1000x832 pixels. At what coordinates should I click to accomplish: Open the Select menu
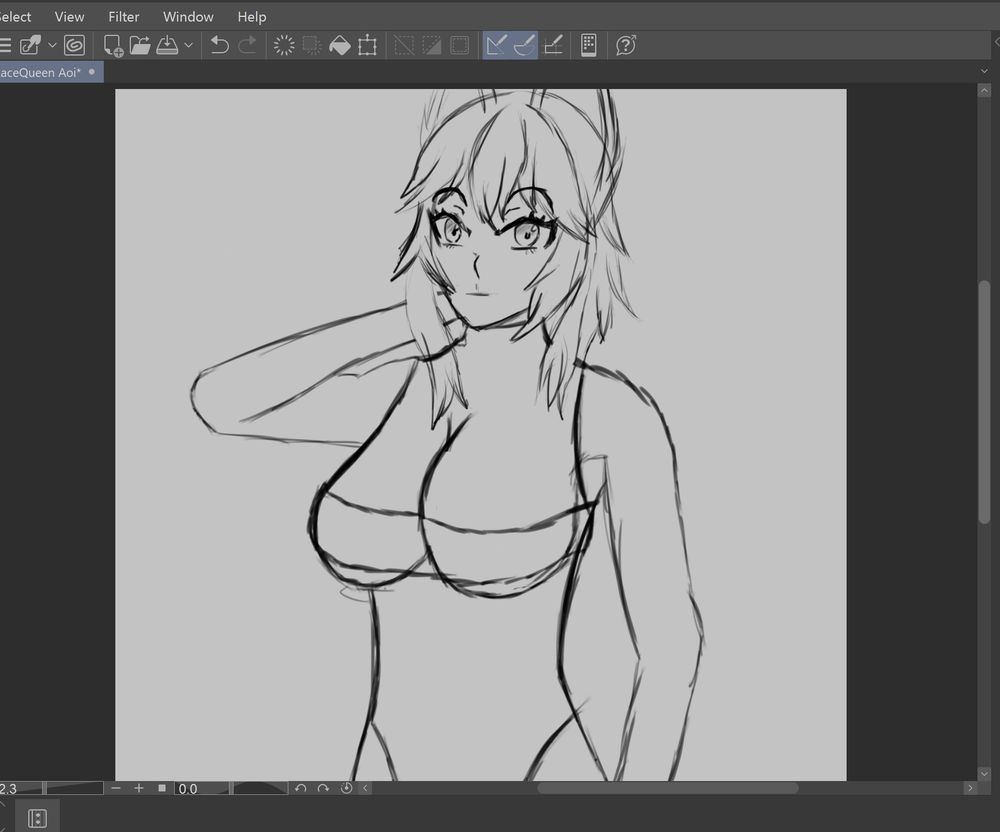pos(14,17)
